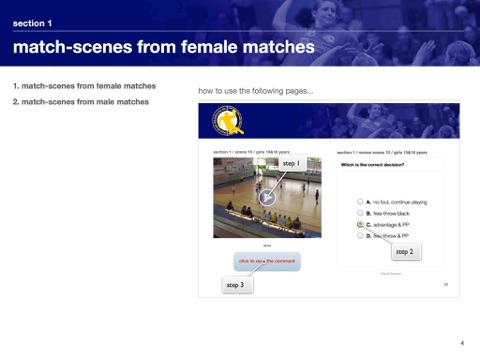Click the handball court video thumbnail
Image resolution: width=480 pixels, height=360 pixels.
pos(267,198)
